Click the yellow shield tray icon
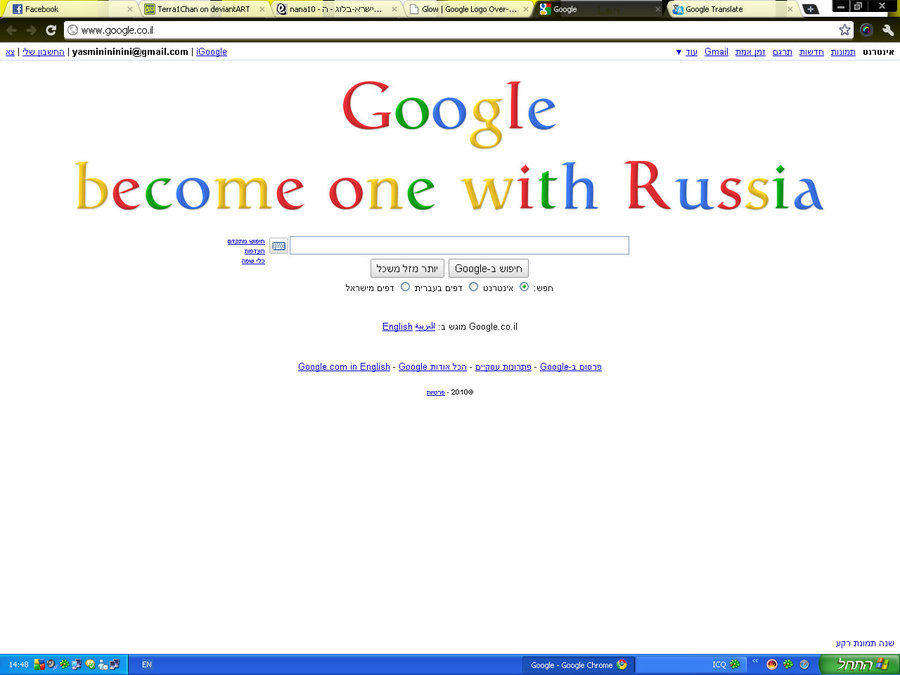The width and height of the screenshot is (900, 675). (90, 665)
